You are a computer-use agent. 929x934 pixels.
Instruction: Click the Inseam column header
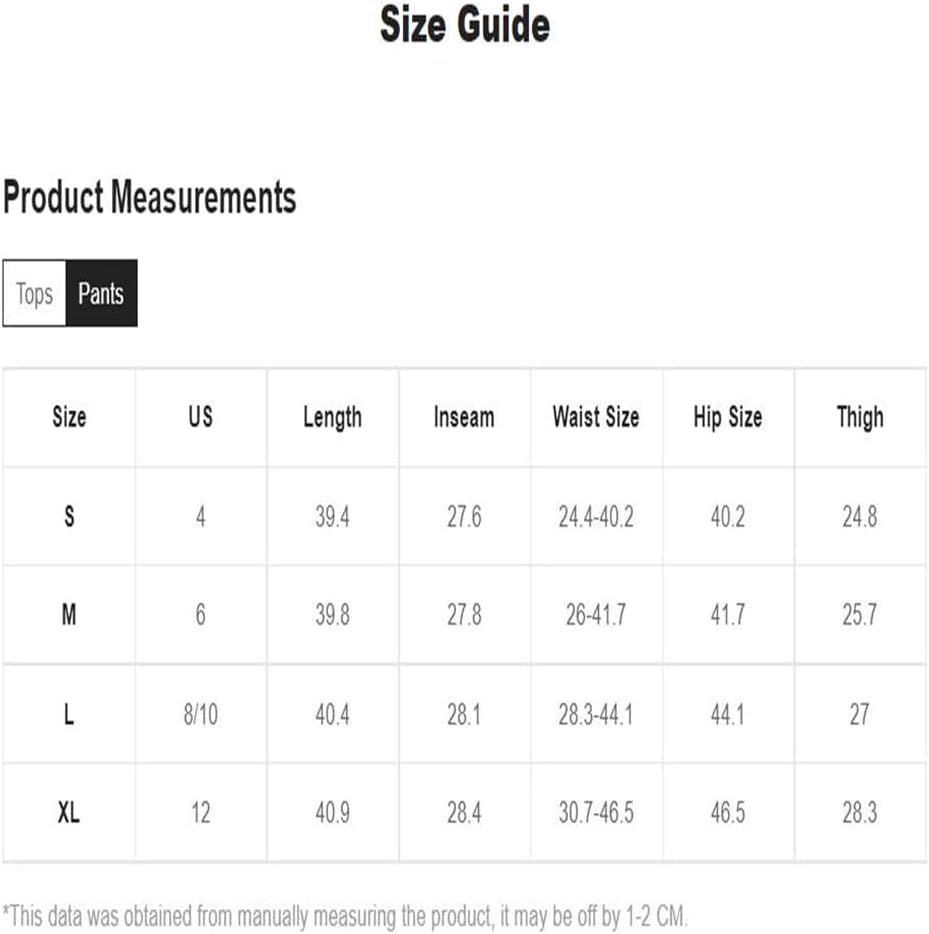(464, 417)
